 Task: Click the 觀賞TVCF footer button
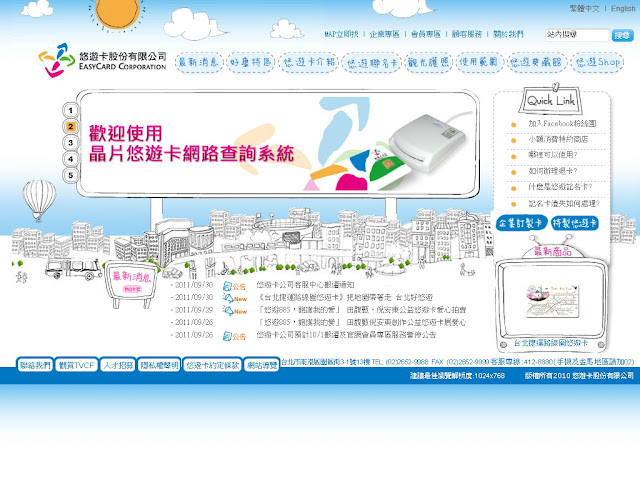[x=76, y=365]
